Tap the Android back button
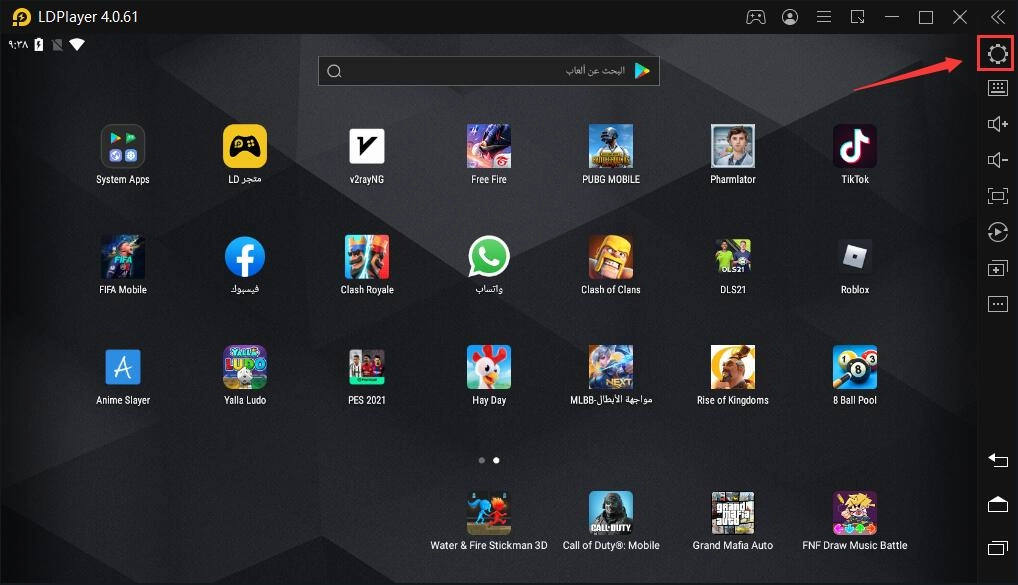The width and height of the screenshot is (1018, 585). (x=998, y=460)
